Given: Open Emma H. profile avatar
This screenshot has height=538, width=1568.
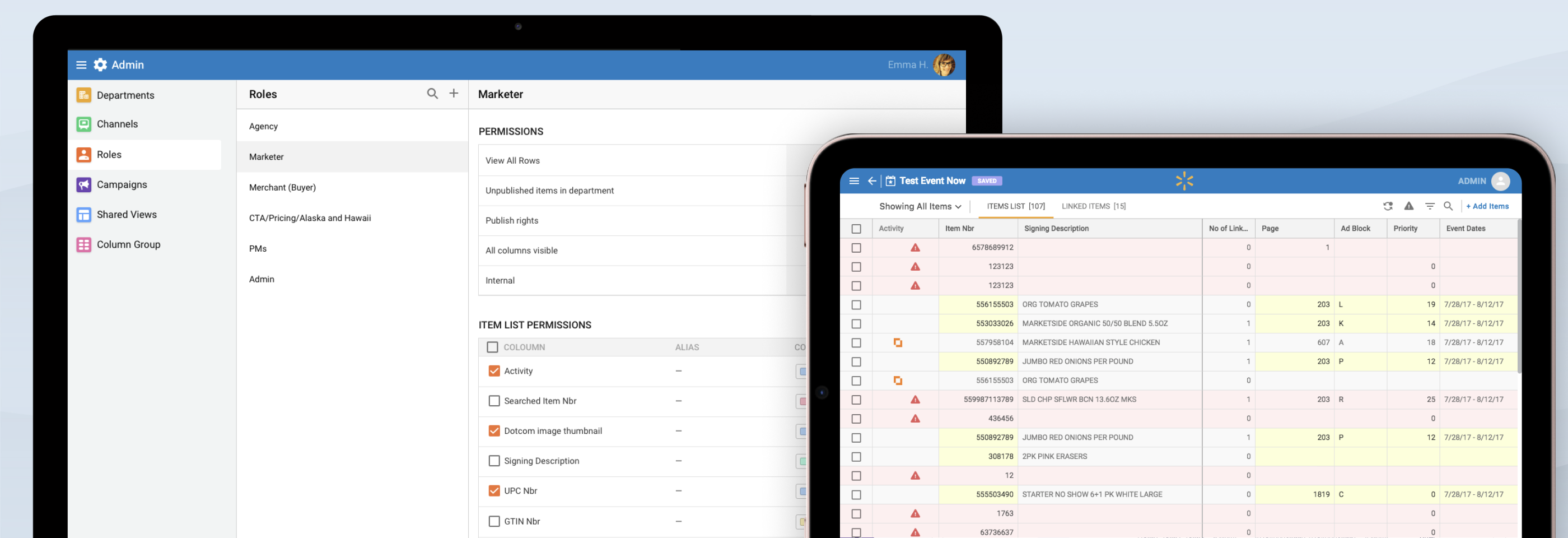Looking at the screenshot, I should tap(944, 65).
